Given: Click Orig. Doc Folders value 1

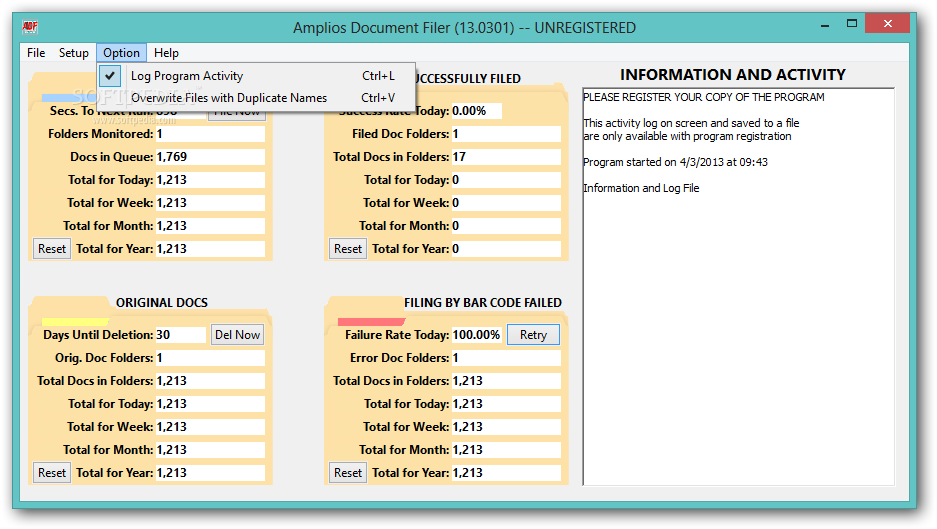Looking at the screenshot, I should (210, 358).
